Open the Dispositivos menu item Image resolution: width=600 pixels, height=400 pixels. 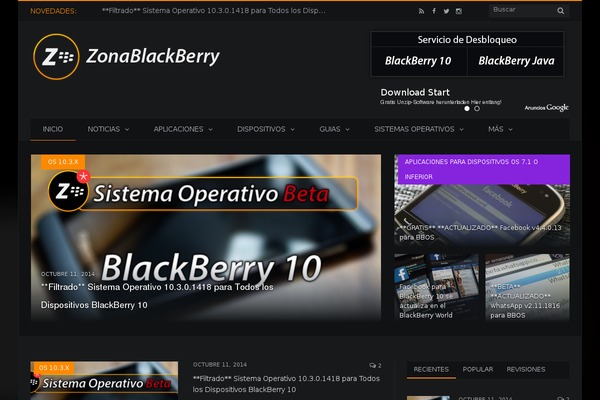point(261,129)
